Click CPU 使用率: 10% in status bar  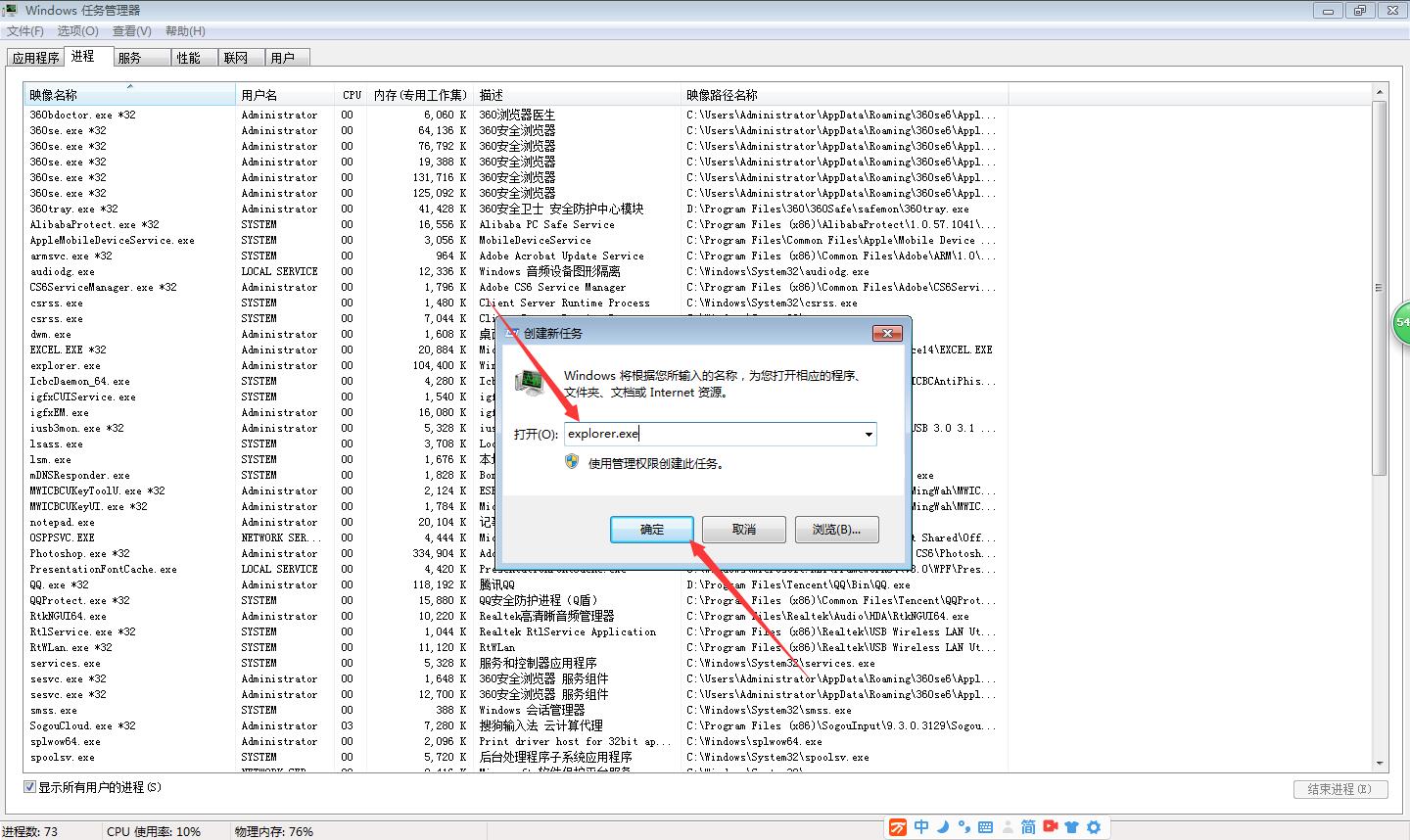pos(154,831)
